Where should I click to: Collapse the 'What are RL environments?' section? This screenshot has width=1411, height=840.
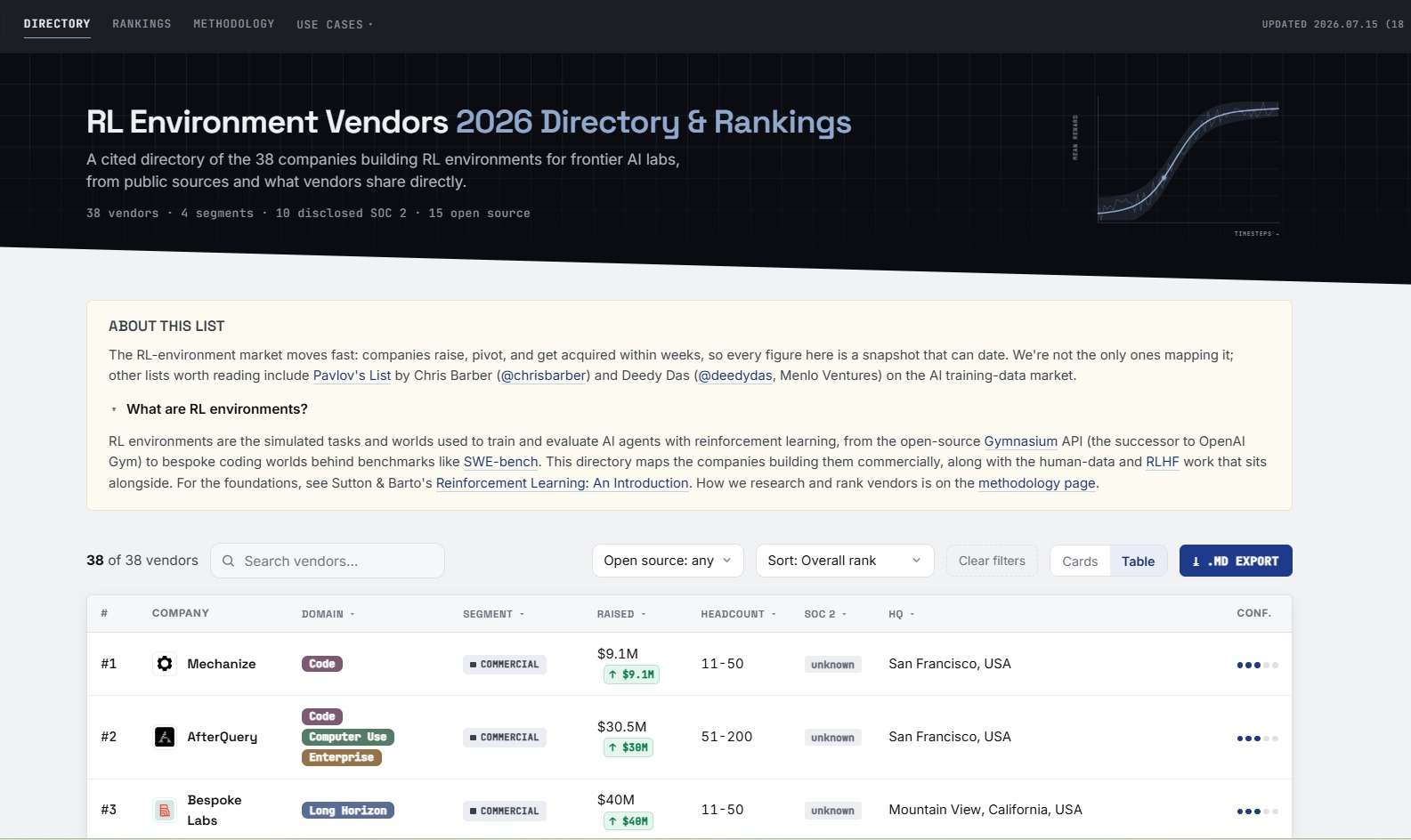coord(208,409)
